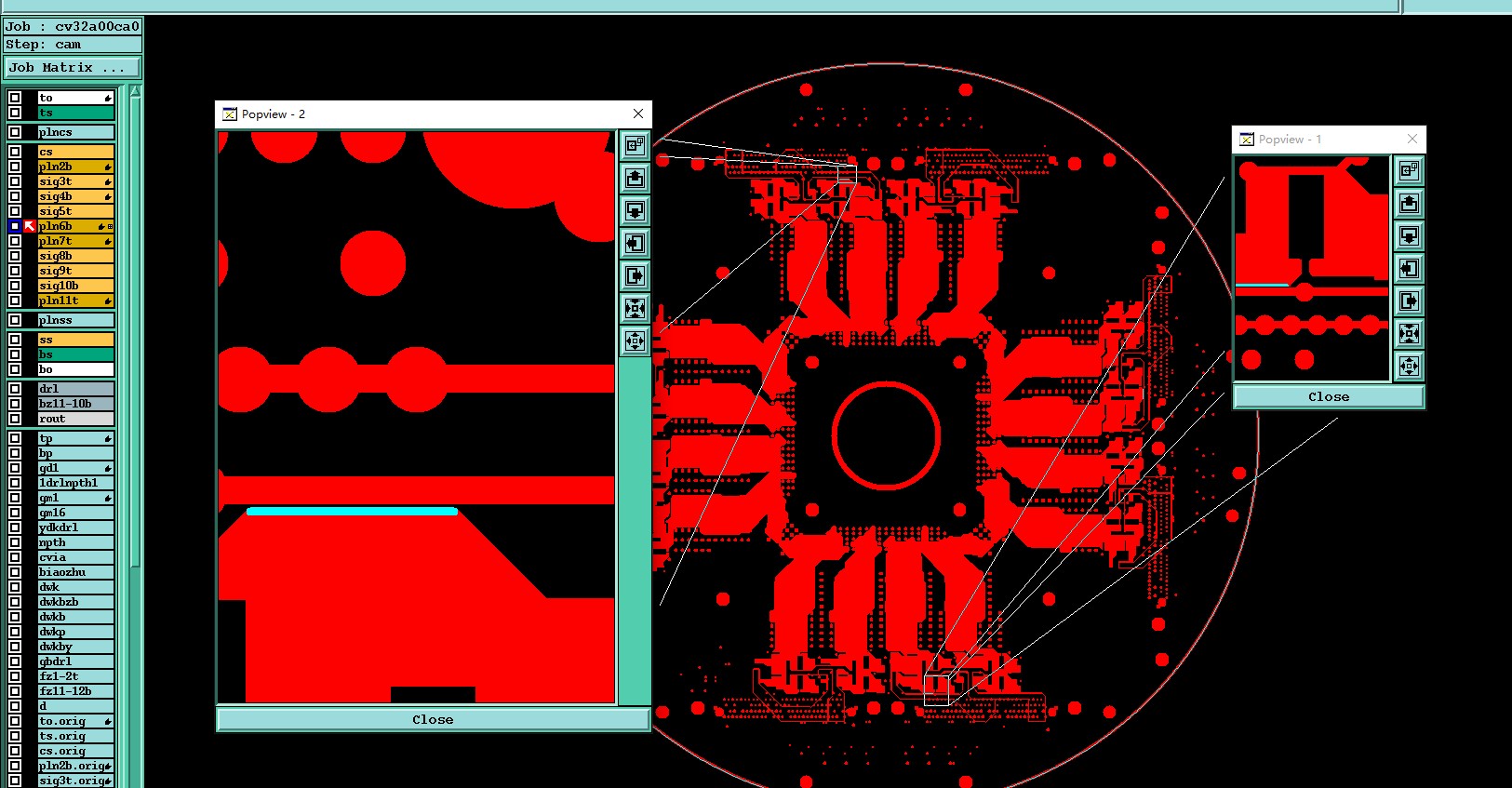Select the bs layer name
1512x788 pixels.
[x=75, y=354]
